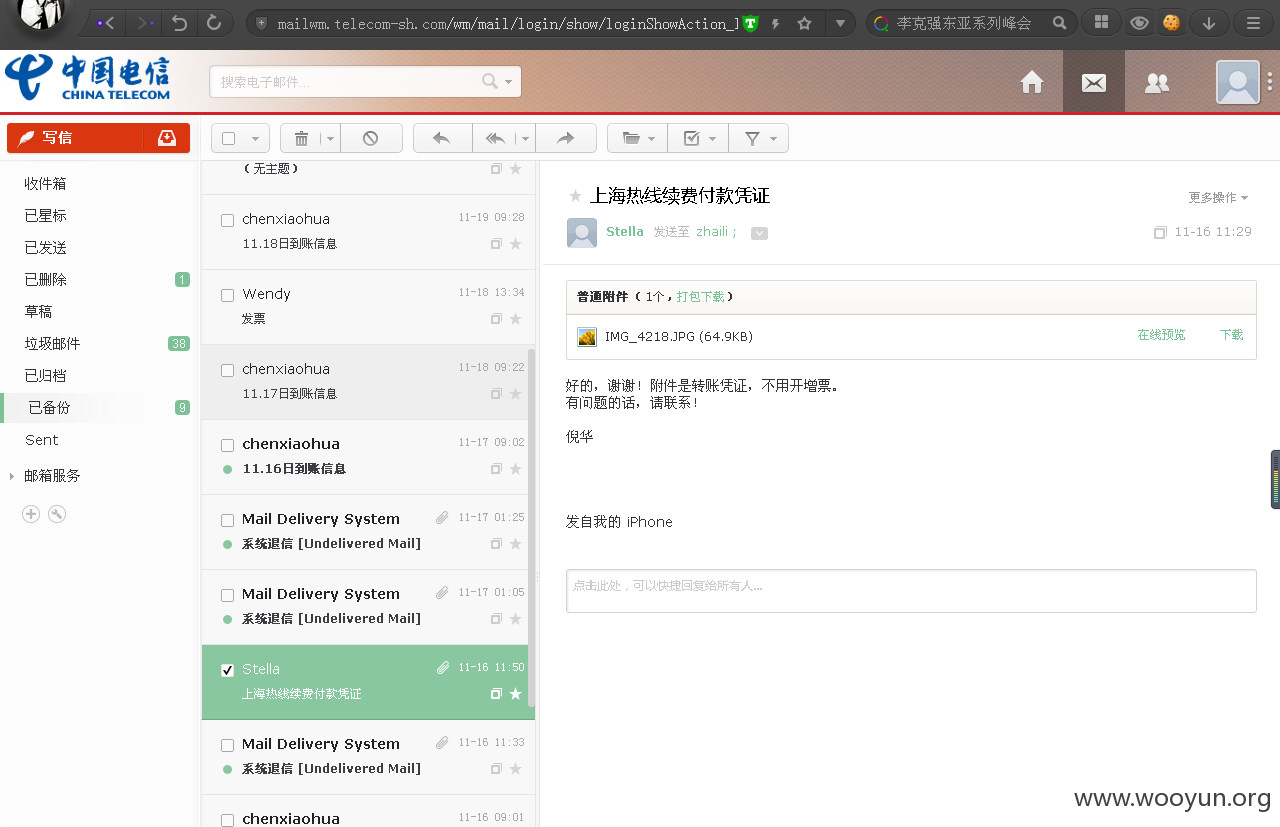Click the search magnifier in mail search
The height and width of the screenshot is (827, 1280).
tap(489, 81)
